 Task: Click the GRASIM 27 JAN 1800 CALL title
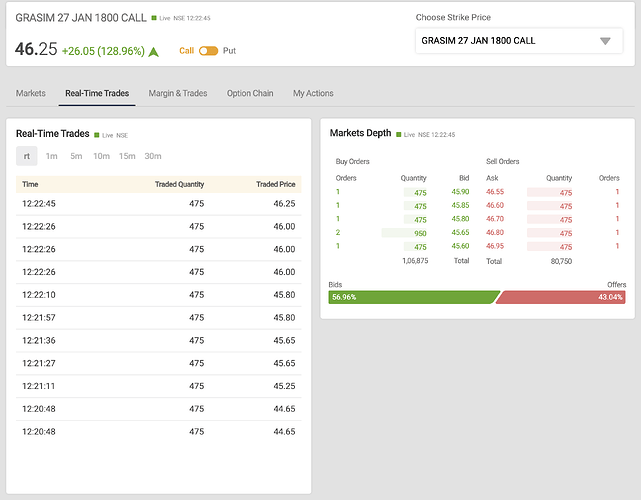[81, 18]
